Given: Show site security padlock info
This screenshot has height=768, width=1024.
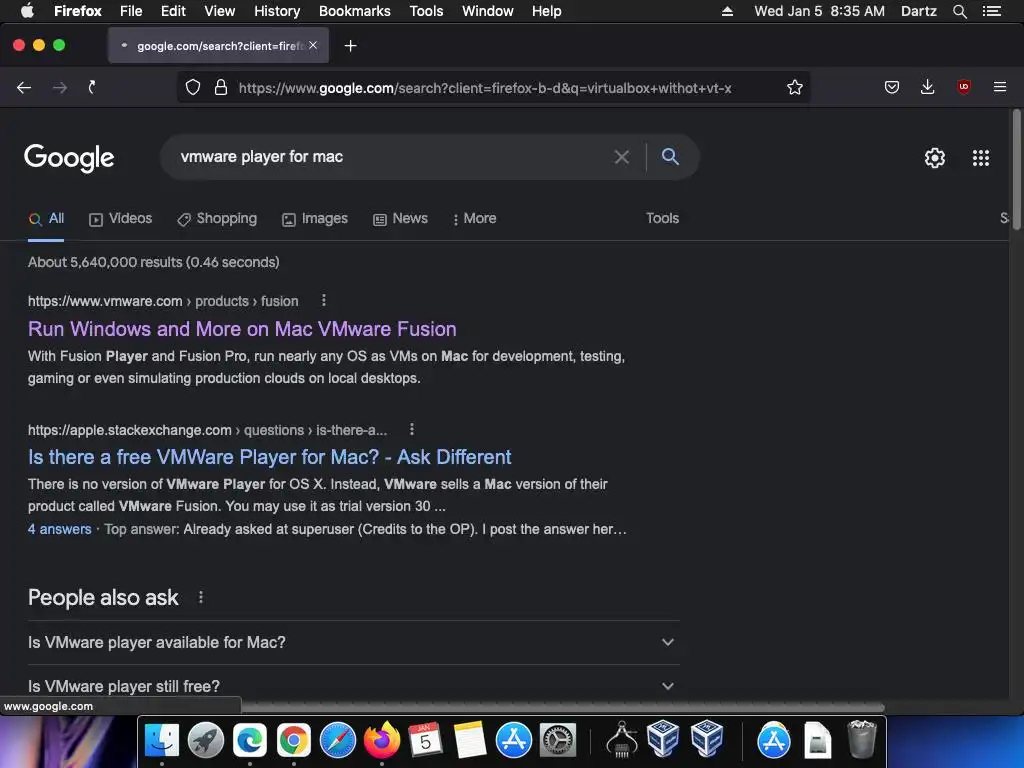Looking at the screenshot, I should pyautogui.click(x=221, y=88).
